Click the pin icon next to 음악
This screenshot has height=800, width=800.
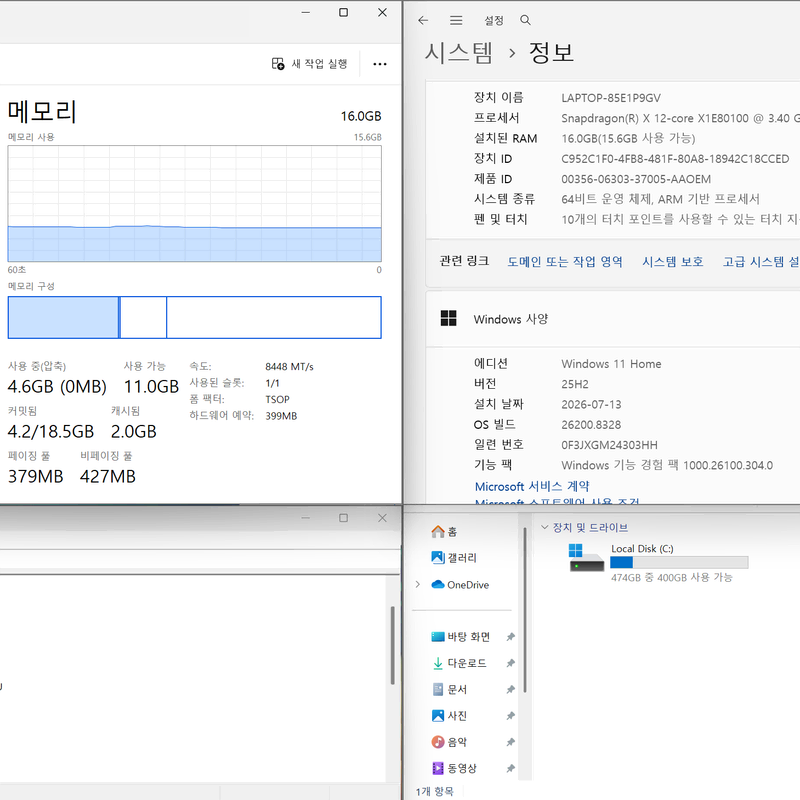510,742
